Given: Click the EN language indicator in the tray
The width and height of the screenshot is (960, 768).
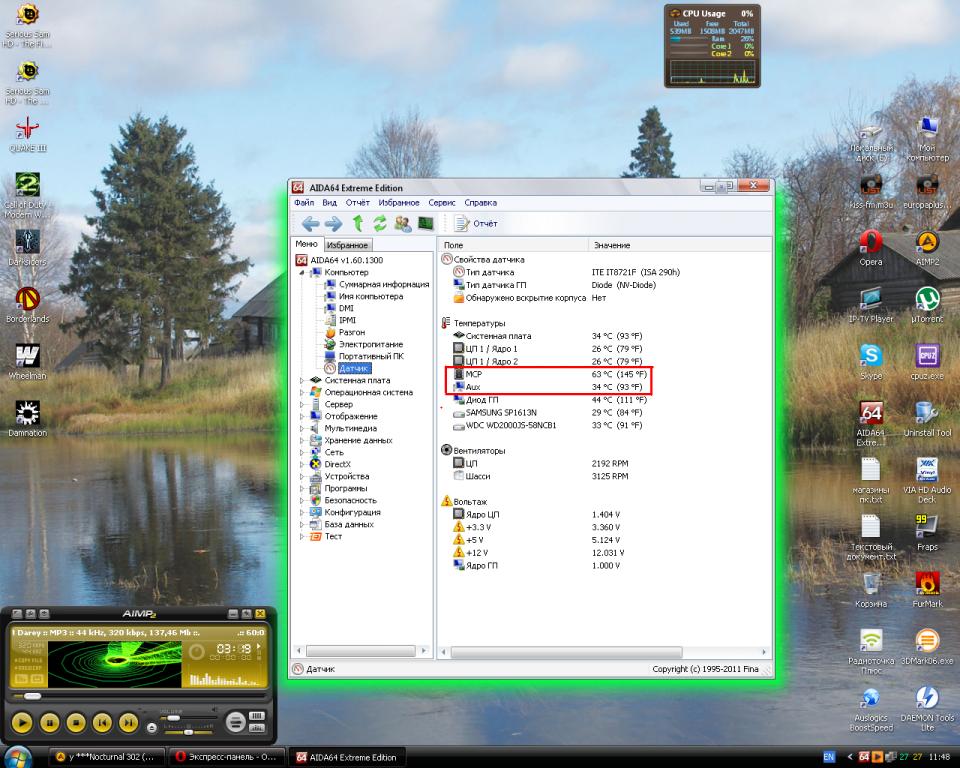Looking at the screenshot, I should (828, 757).
